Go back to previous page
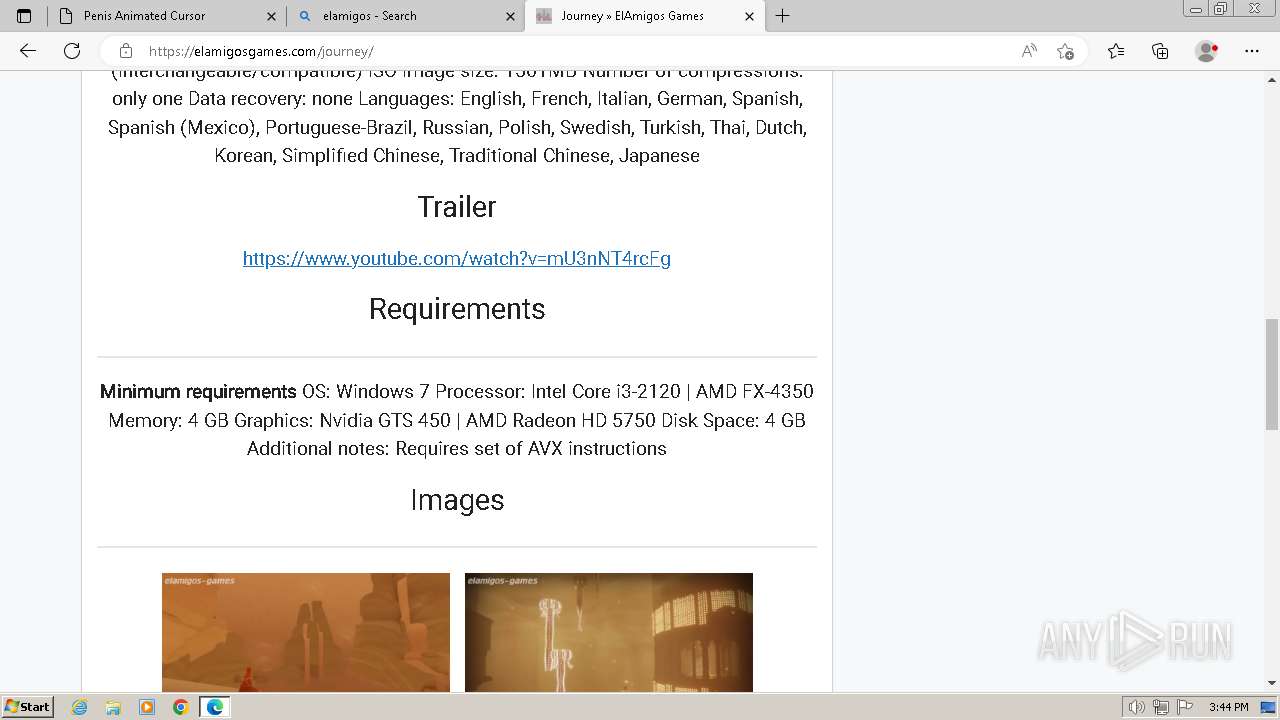Image resolution: width=1280 pixels, height=720 pixels. pyautogui.click(x=28, y=51)
